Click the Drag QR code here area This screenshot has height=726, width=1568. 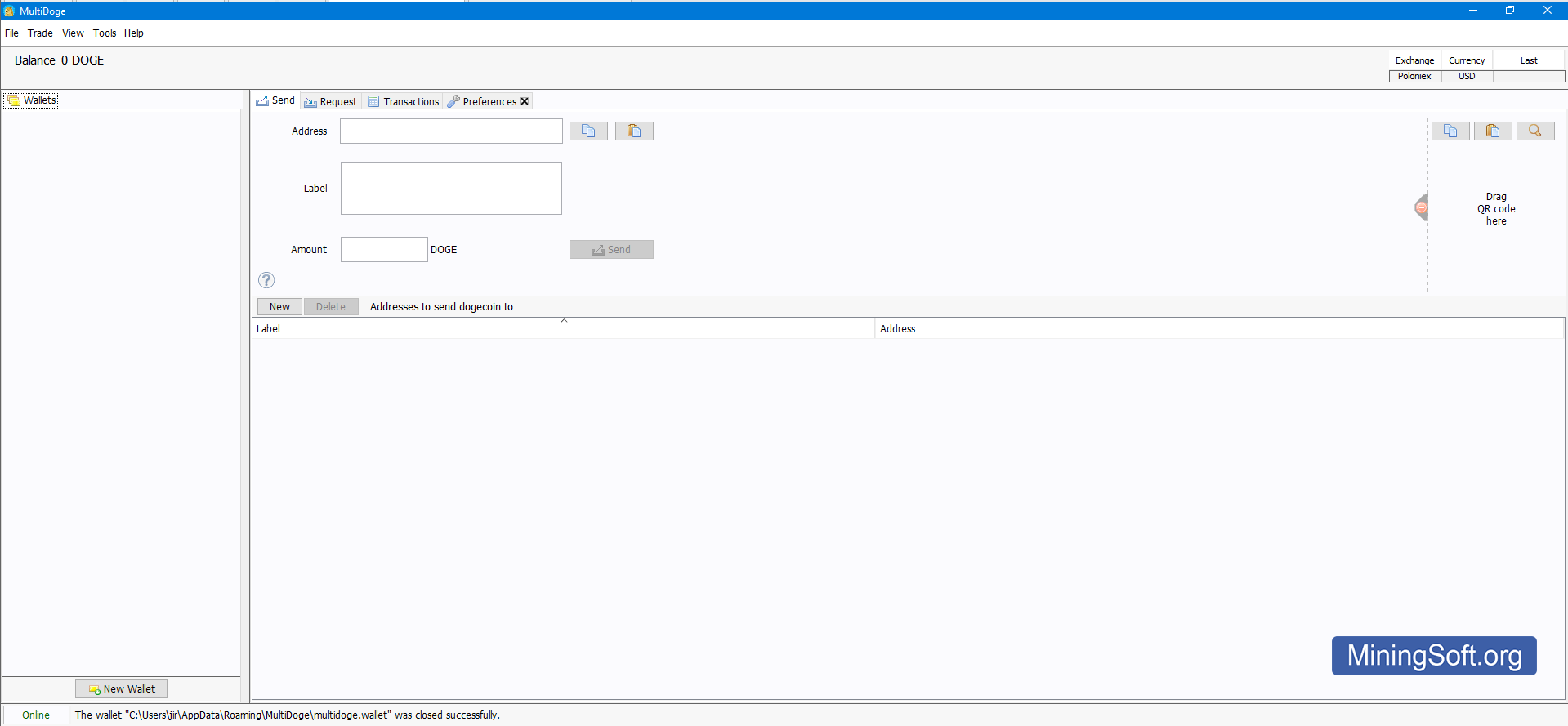tap(1496, 209)
